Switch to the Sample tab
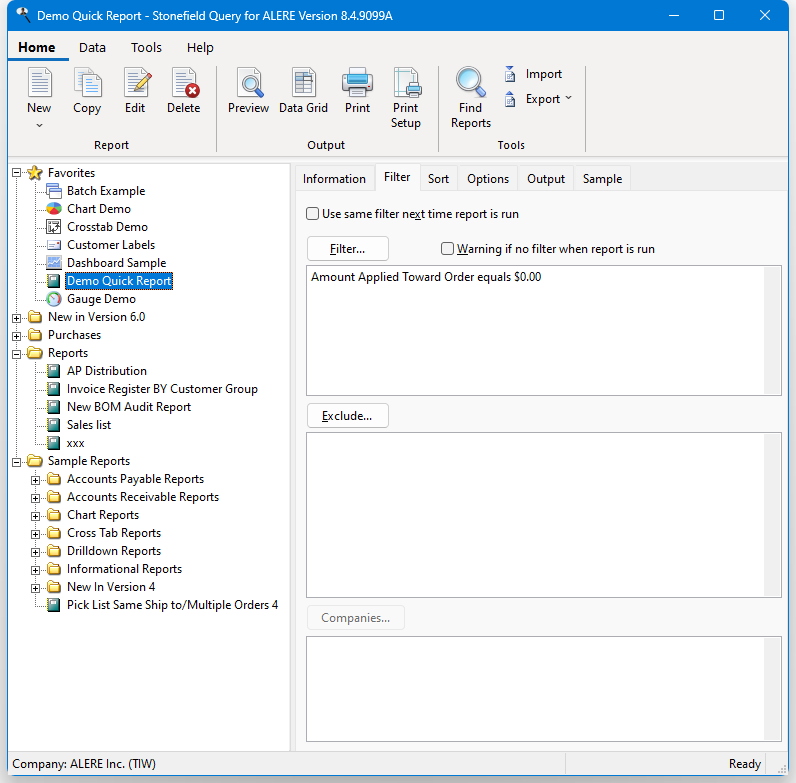This screenshot has height=783, width=796. [x=602, y=179]
